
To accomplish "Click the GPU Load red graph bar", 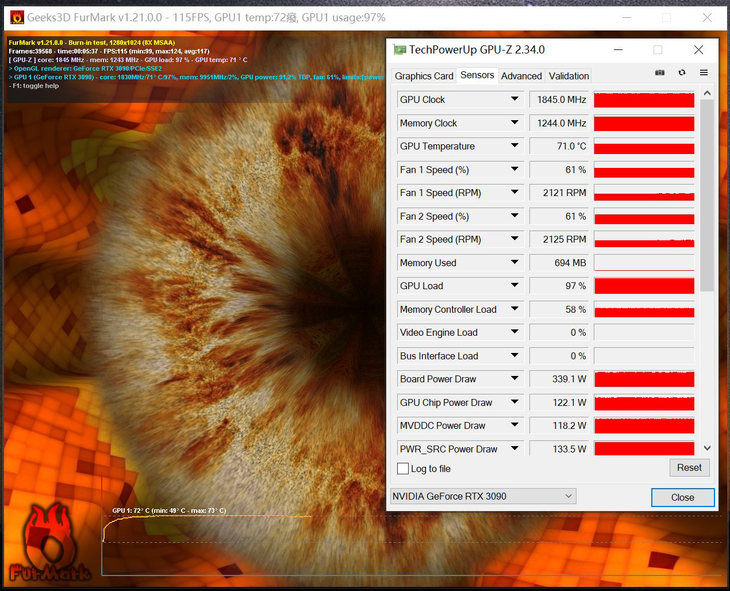I will click(644, 286).
